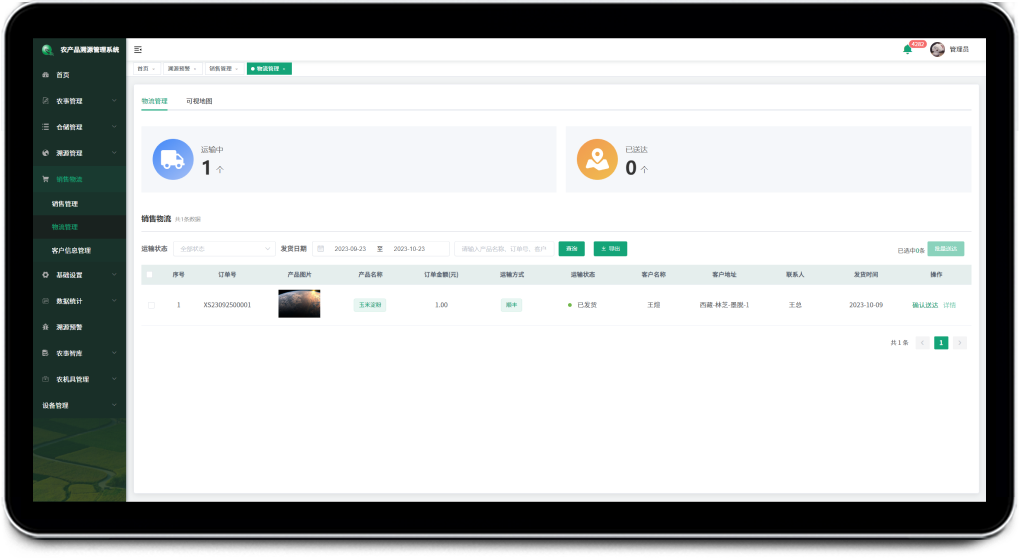Click the admin user avatar
Screen dimensions: 1019x560
(x=937, y=49)
